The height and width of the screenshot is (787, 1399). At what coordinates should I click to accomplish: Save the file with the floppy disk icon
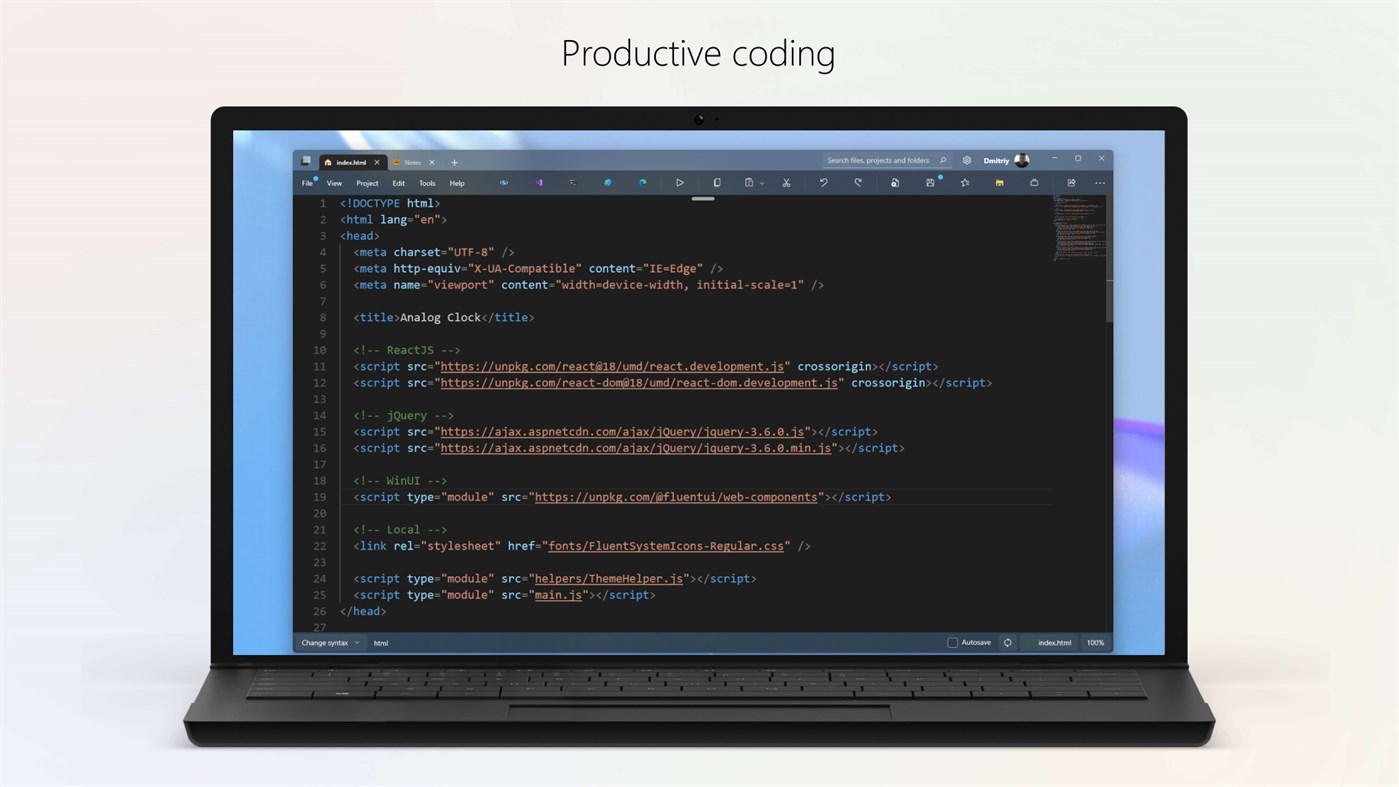pos(930,182)
